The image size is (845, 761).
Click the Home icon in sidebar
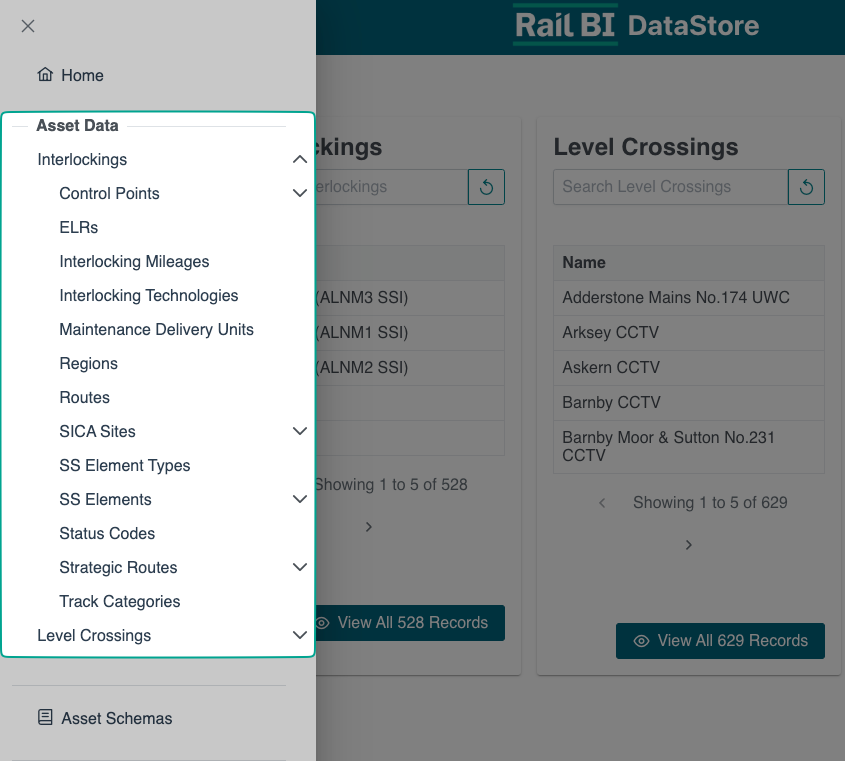45,75
